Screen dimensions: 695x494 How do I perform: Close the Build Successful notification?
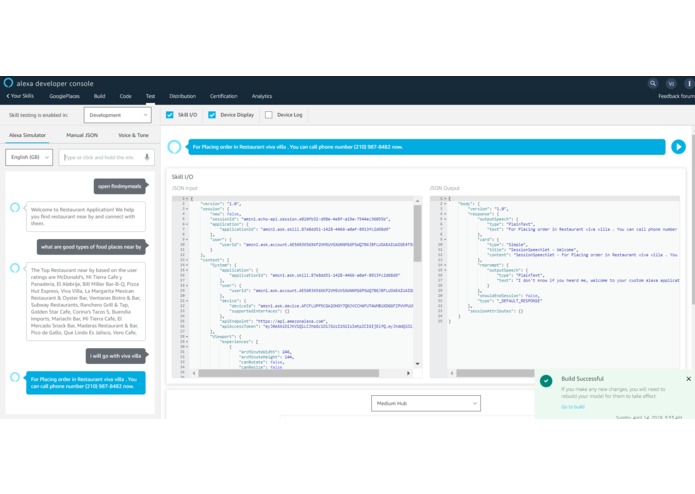tap(688, 379)
